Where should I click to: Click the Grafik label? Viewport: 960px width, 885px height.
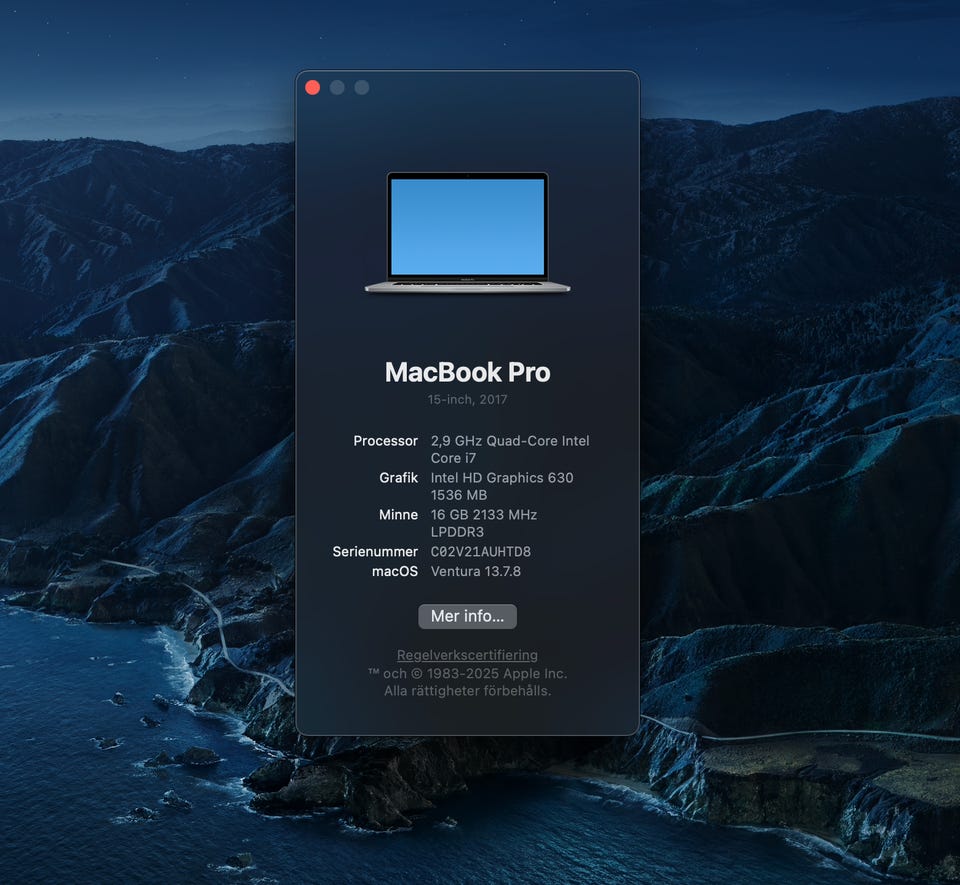coord(398,477)
